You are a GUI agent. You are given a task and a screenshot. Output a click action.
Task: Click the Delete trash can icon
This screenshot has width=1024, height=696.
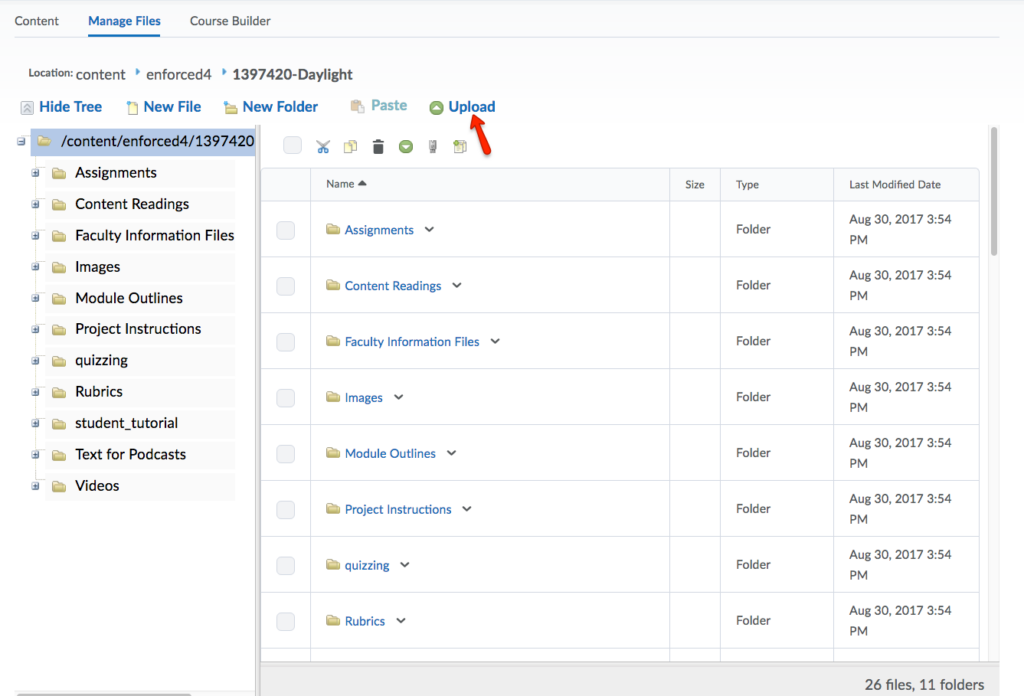coord(378,147)
